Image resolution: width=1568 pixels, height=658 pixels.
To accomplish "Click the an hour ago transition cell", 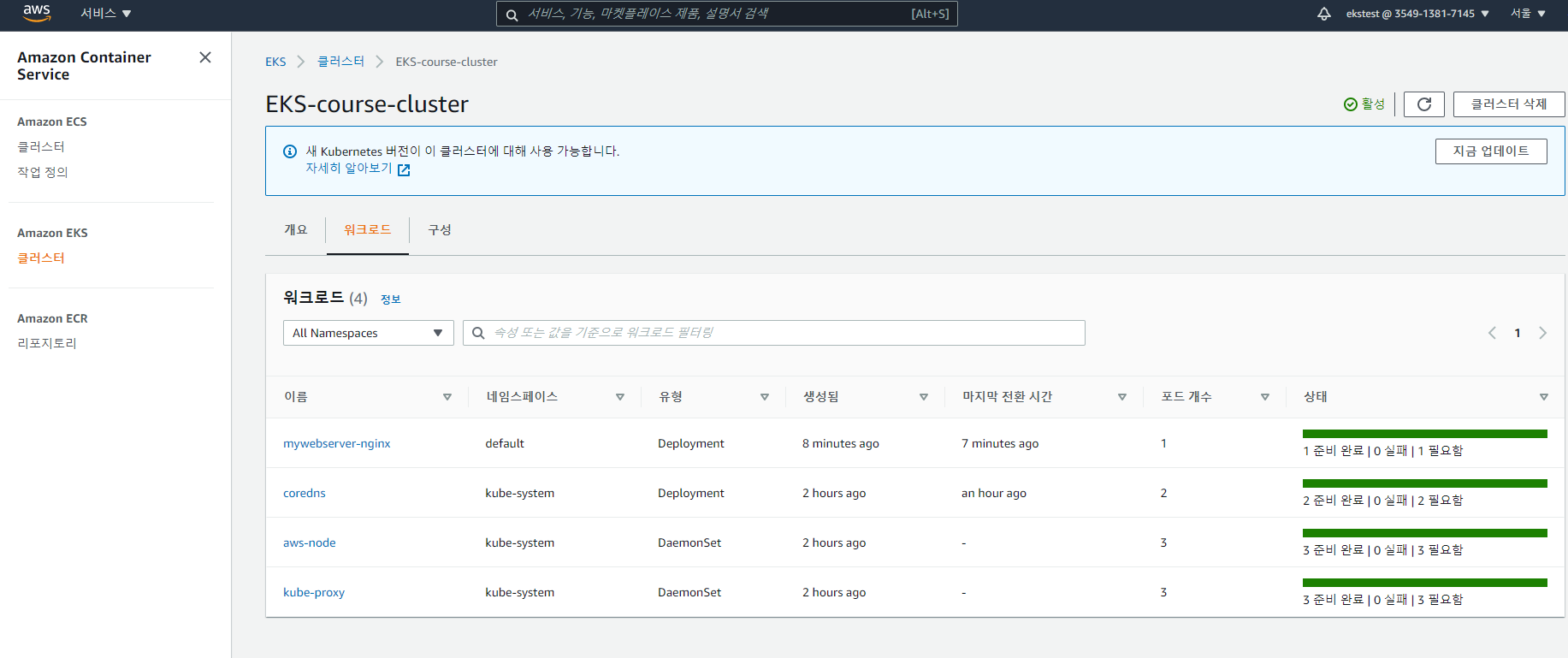I will tap(994, 493).
